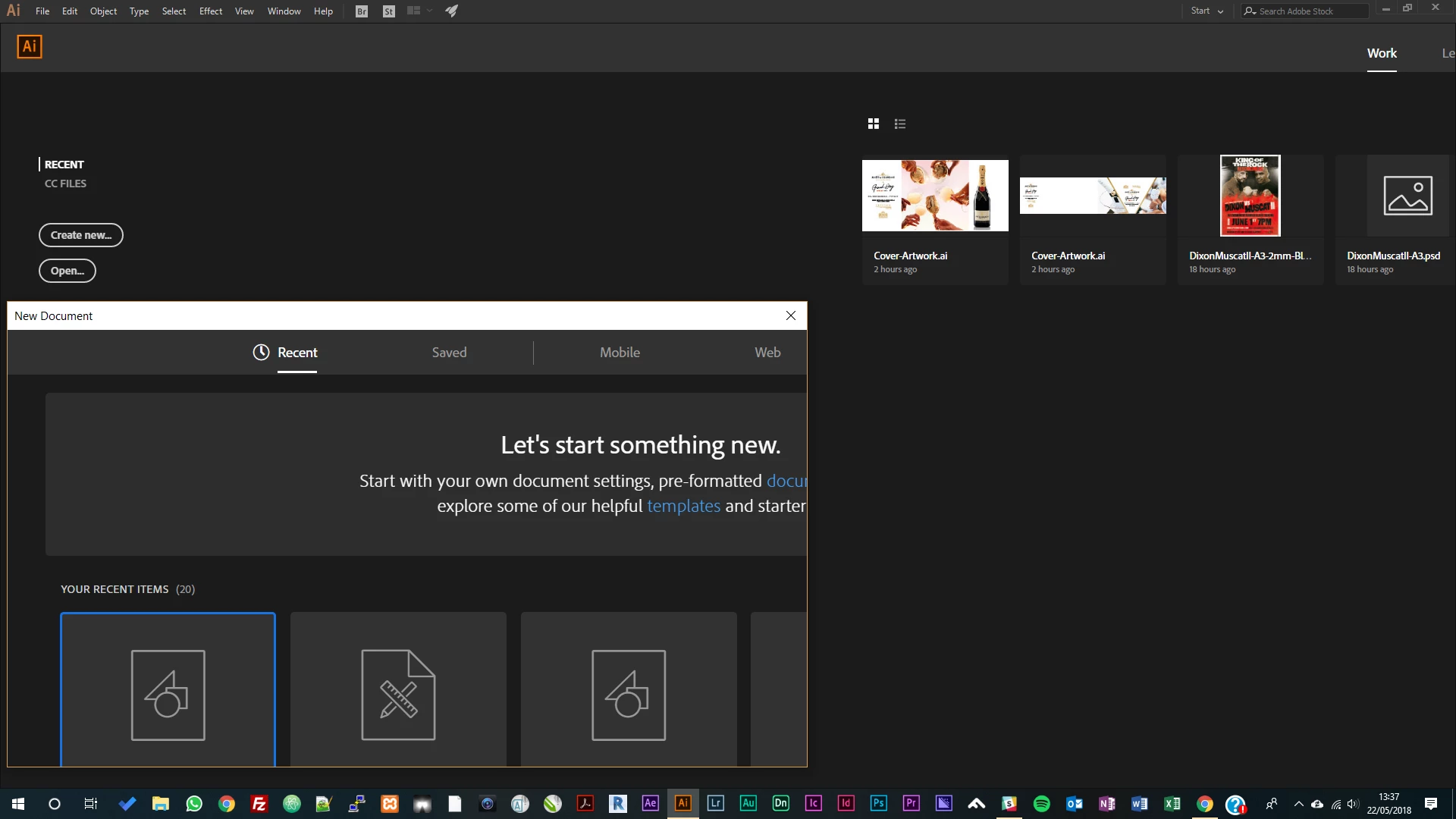Expand the Start workspace dropdown

pos(1207,11)
